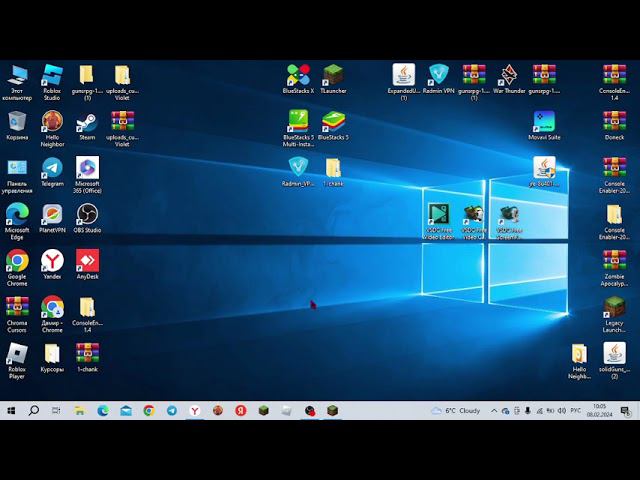Open Telegram desktop shortcut
This screenshot has width=640, height=480.
click(52, 172)
